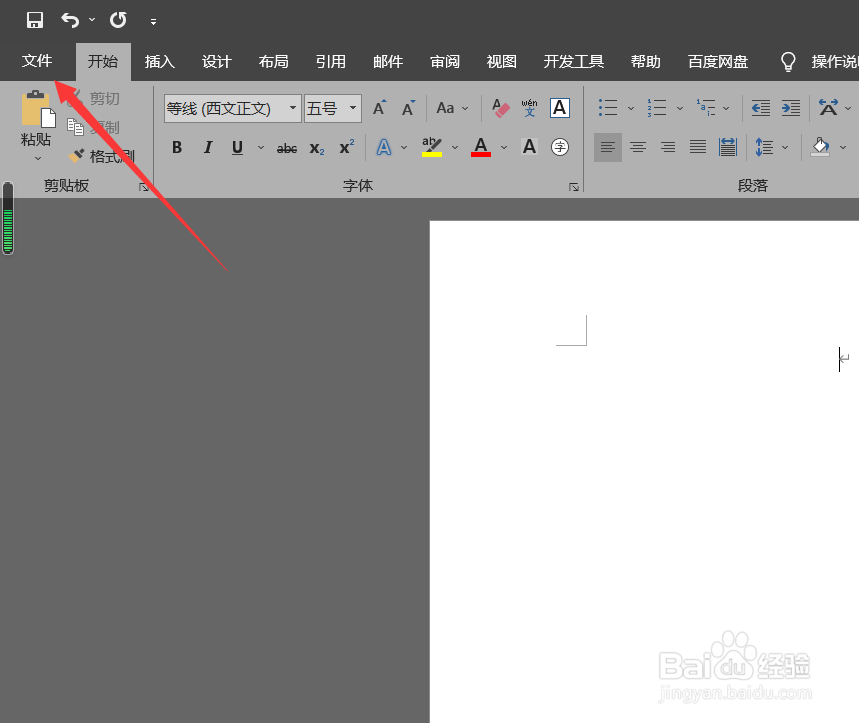859x723 pixels.
Task: Switch to the 开发工具 tab
Action: [574, 61]
